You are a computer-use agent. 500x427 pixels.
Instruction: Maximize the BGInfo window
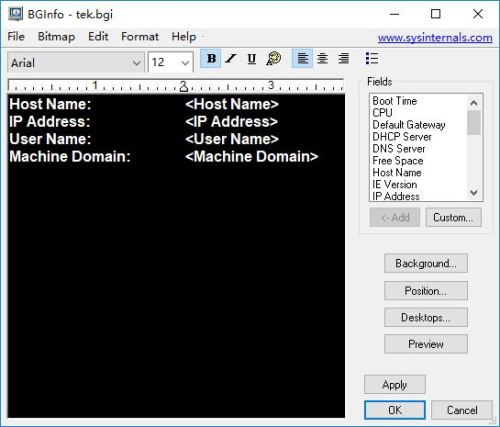[x=436, y=14]
